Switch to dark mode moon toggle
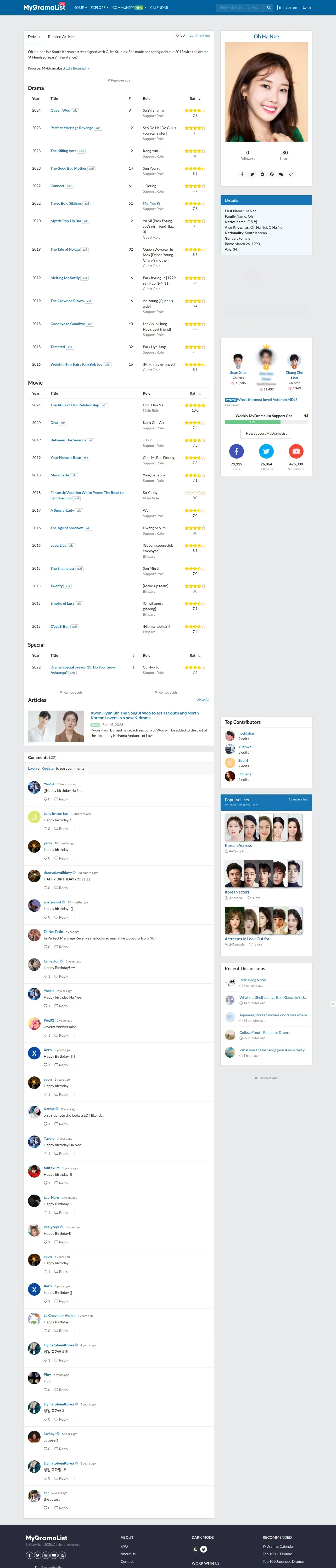Screen dimensions: 336x1568 [195, 1549]
